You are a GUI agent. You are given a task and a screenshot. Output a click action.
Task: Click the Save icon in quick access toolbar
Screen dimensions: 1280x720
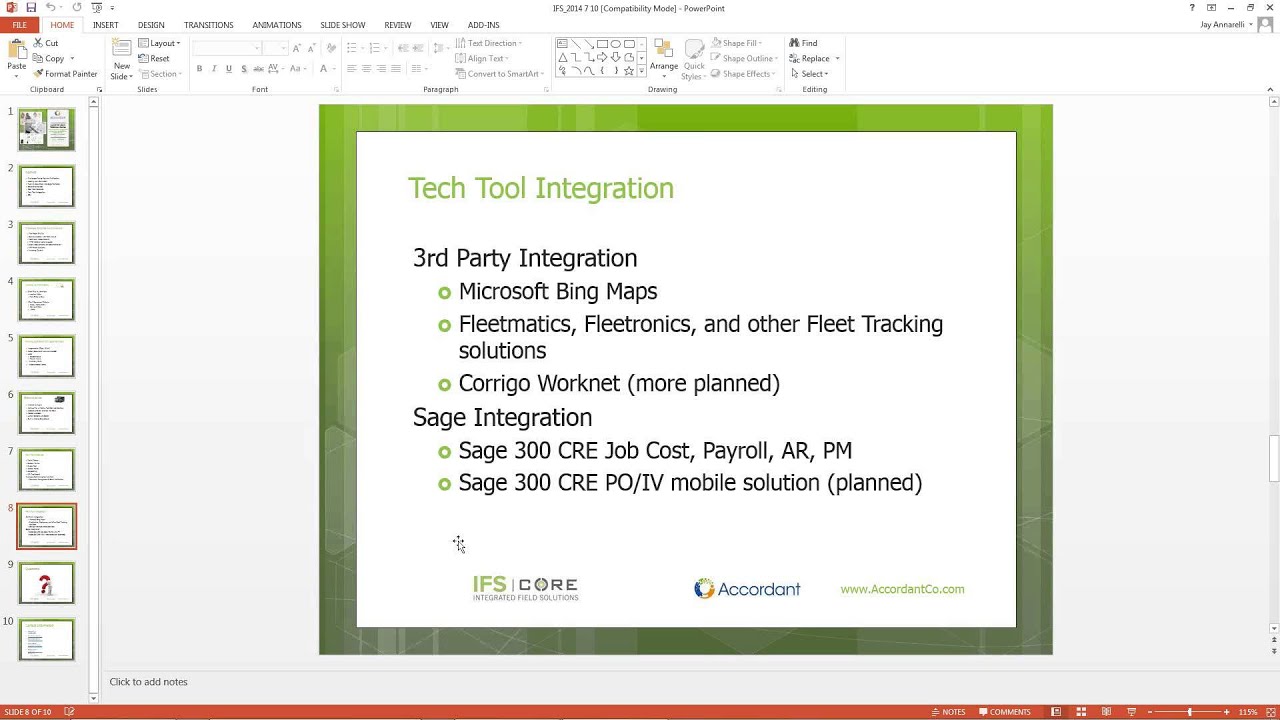tap(31, 8)
